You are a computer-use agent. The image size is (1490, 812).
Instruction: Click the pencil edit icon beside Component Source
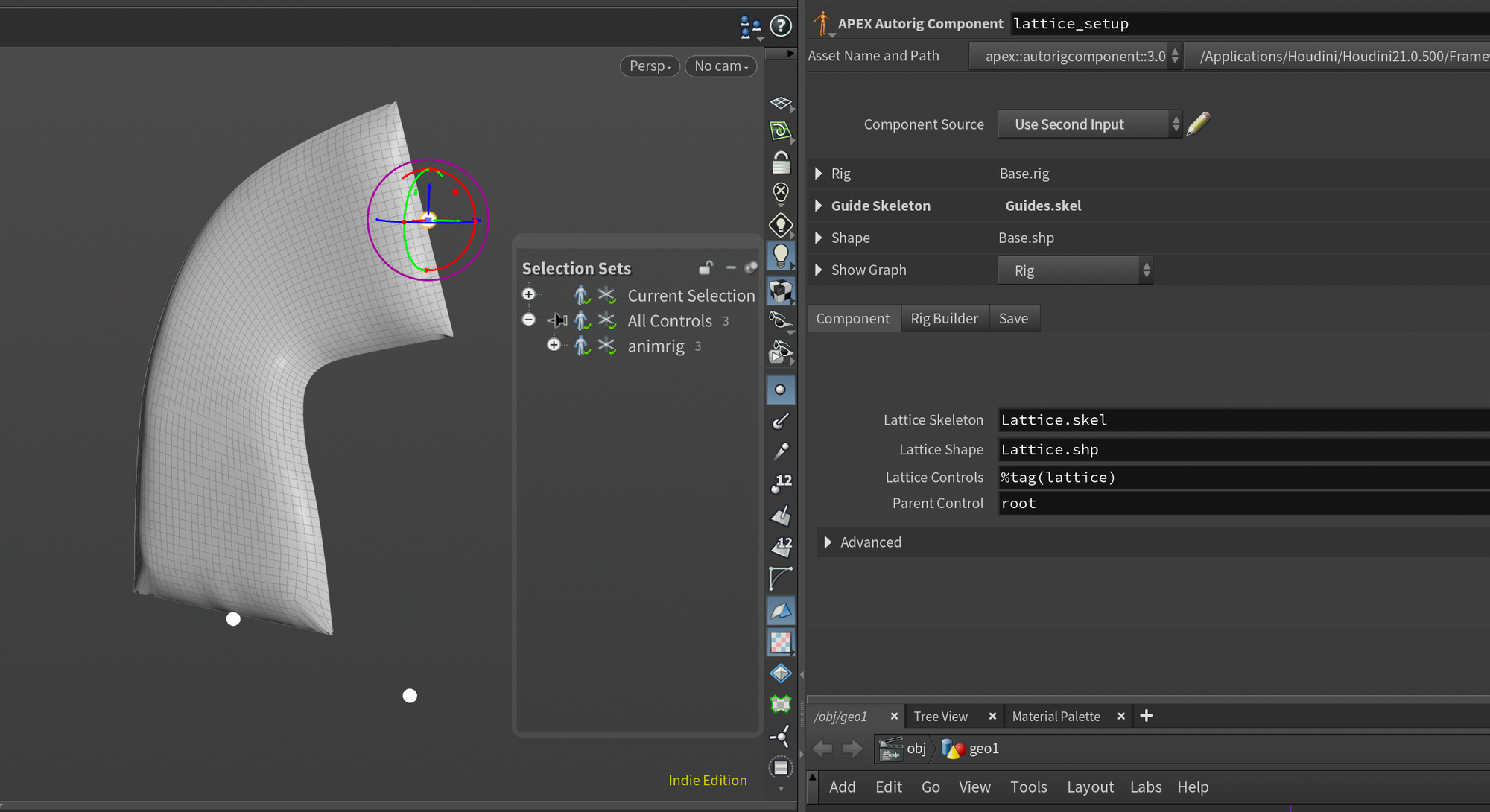point(1198,124)
